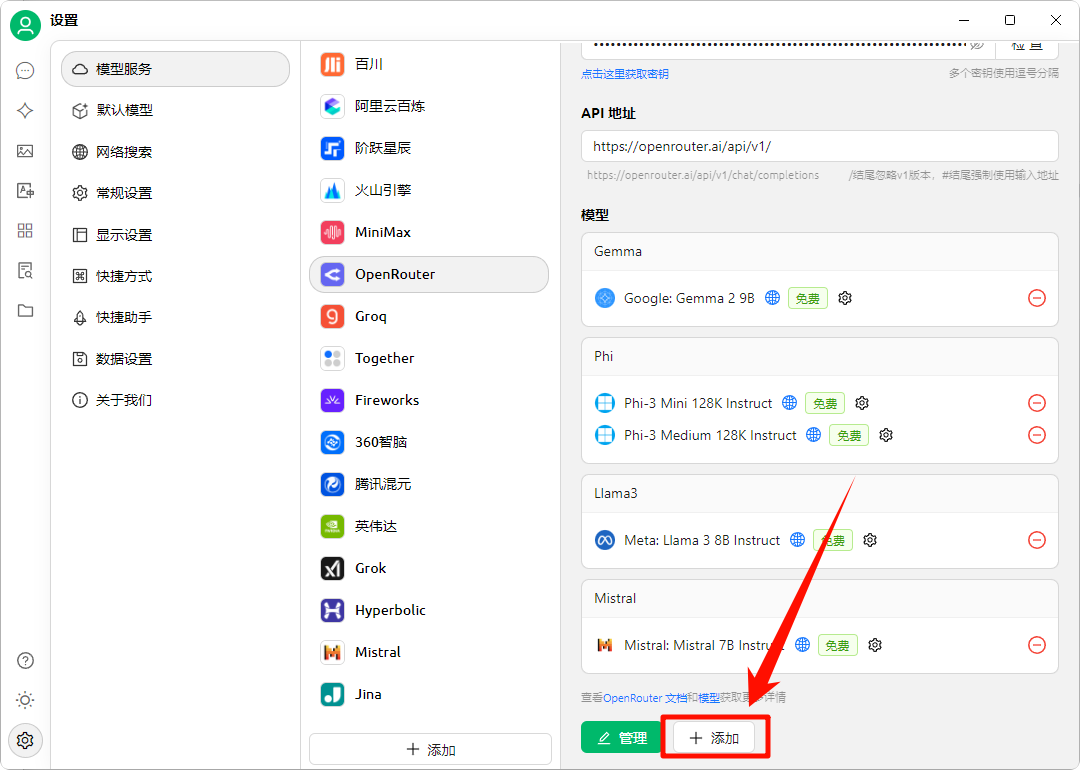Select the Grok provider

[429, 568]
